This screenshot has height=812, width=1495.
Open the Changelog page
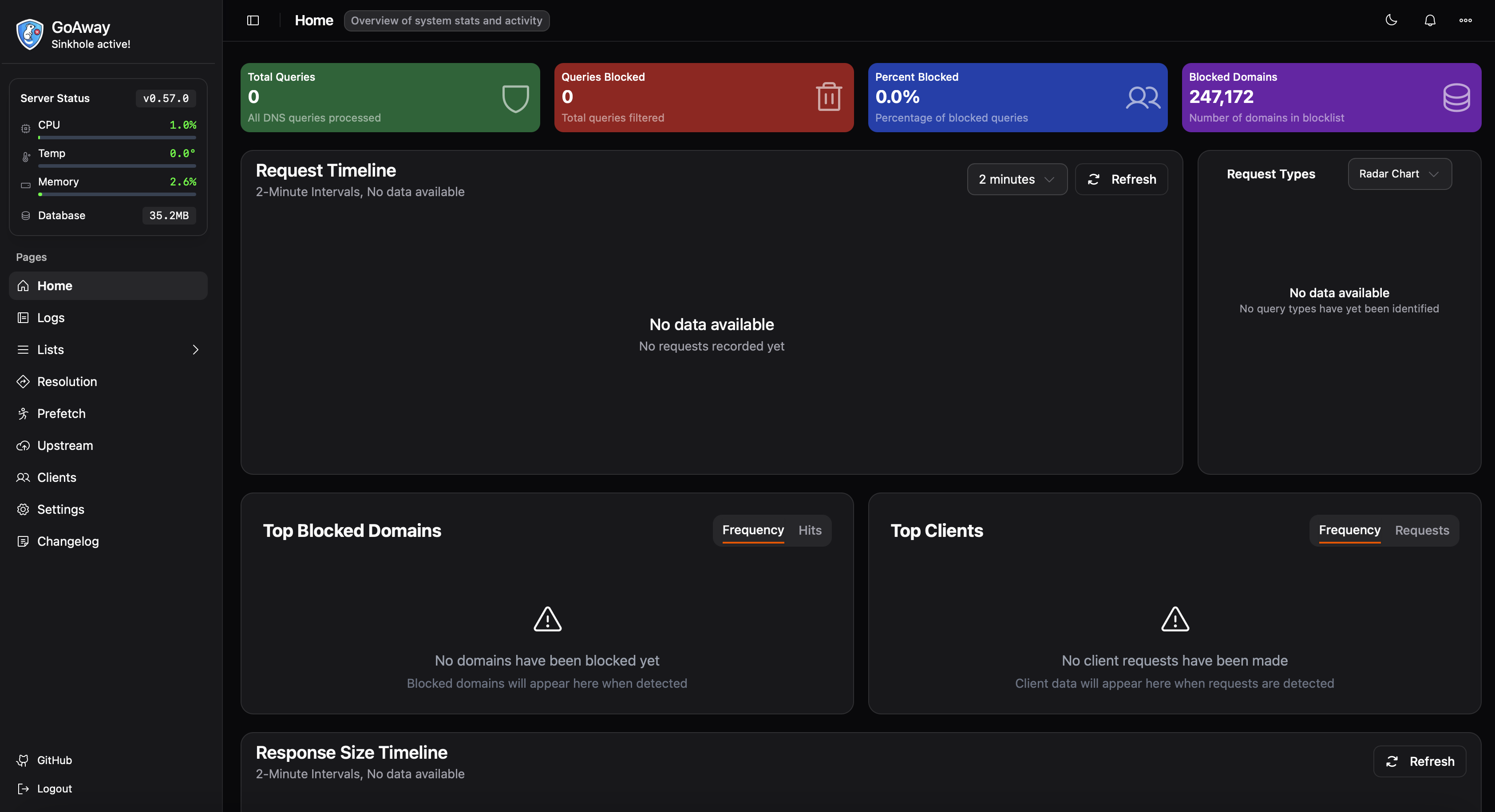(108, 541)
